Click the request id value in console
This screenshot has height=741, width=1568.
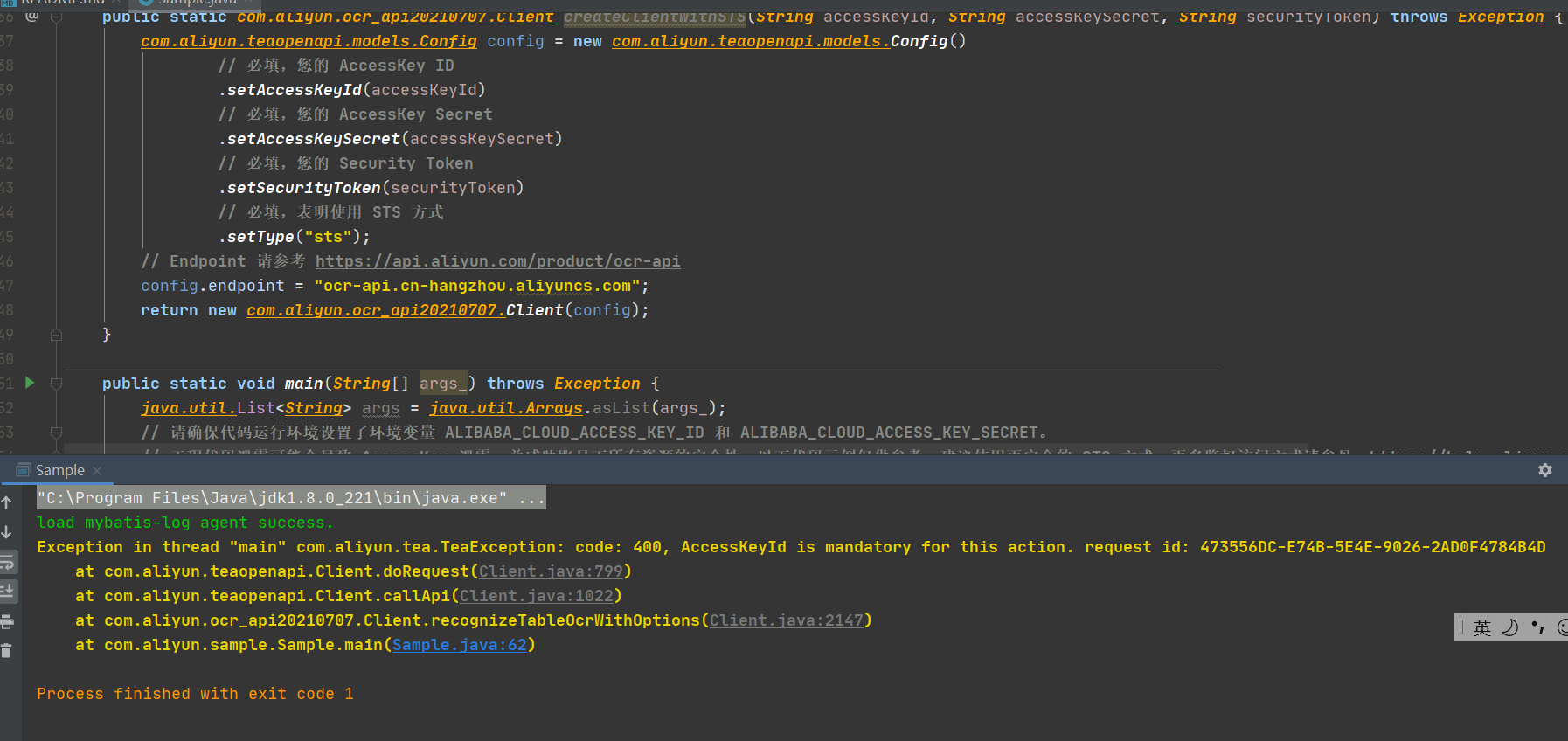[x=1373, y=547]
